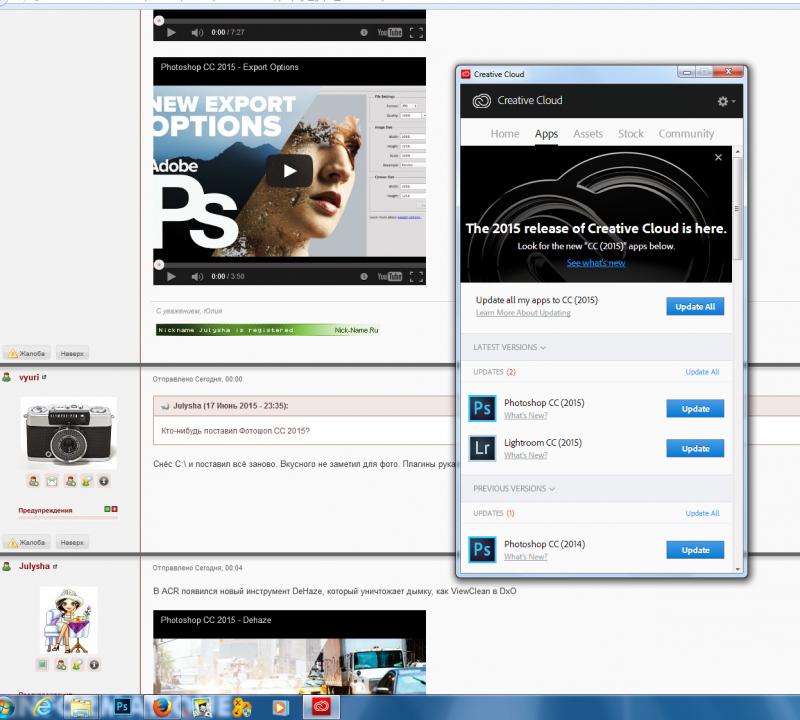Collapse the LATEST VERSIONS section
Image resolution: width=800 pixels, height=720 pixels.
(509, 347)
